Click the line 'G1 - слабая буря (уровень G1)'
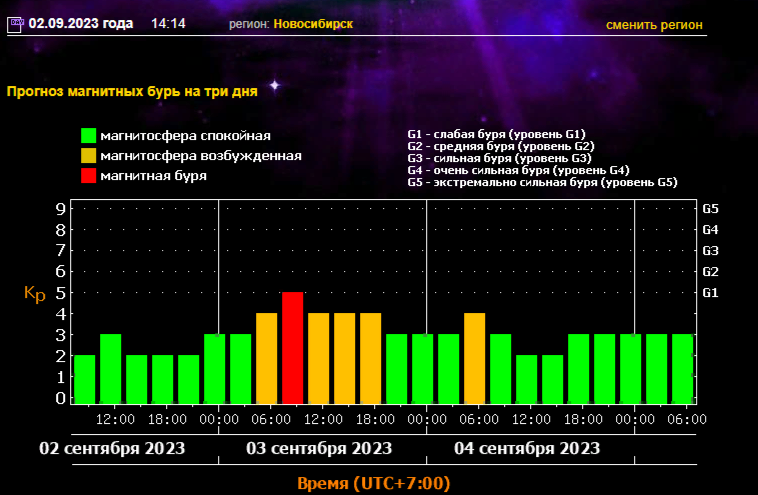758x495 pixels. coord(496,134)
